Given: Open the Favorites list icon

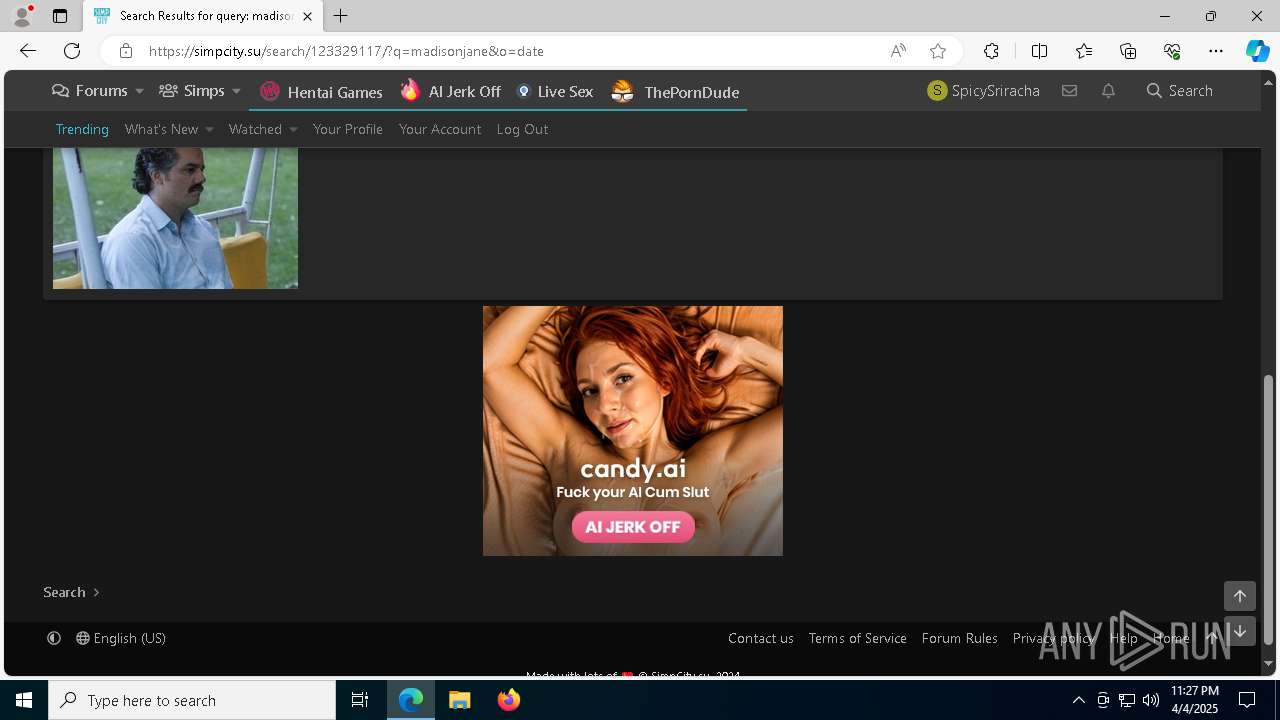Looking at the screenshot, I should click(x=1084, y=51).
